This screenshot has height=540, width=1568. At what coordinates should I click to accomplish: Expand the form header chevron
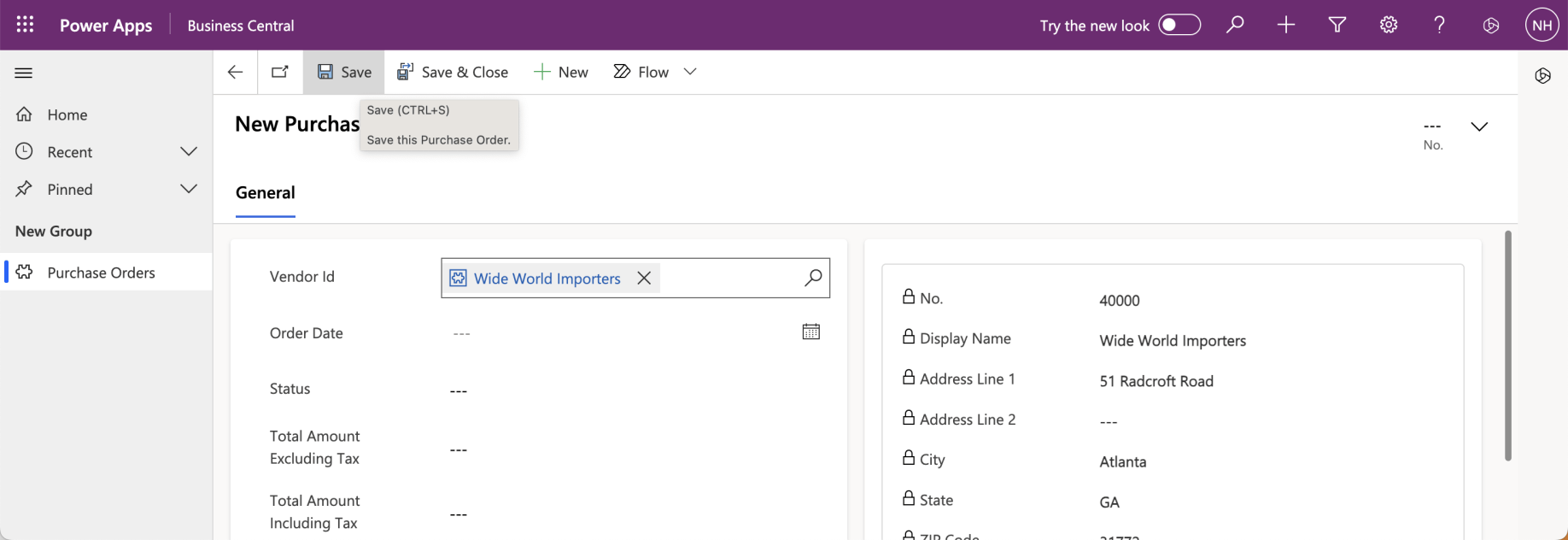[1479, 126]
